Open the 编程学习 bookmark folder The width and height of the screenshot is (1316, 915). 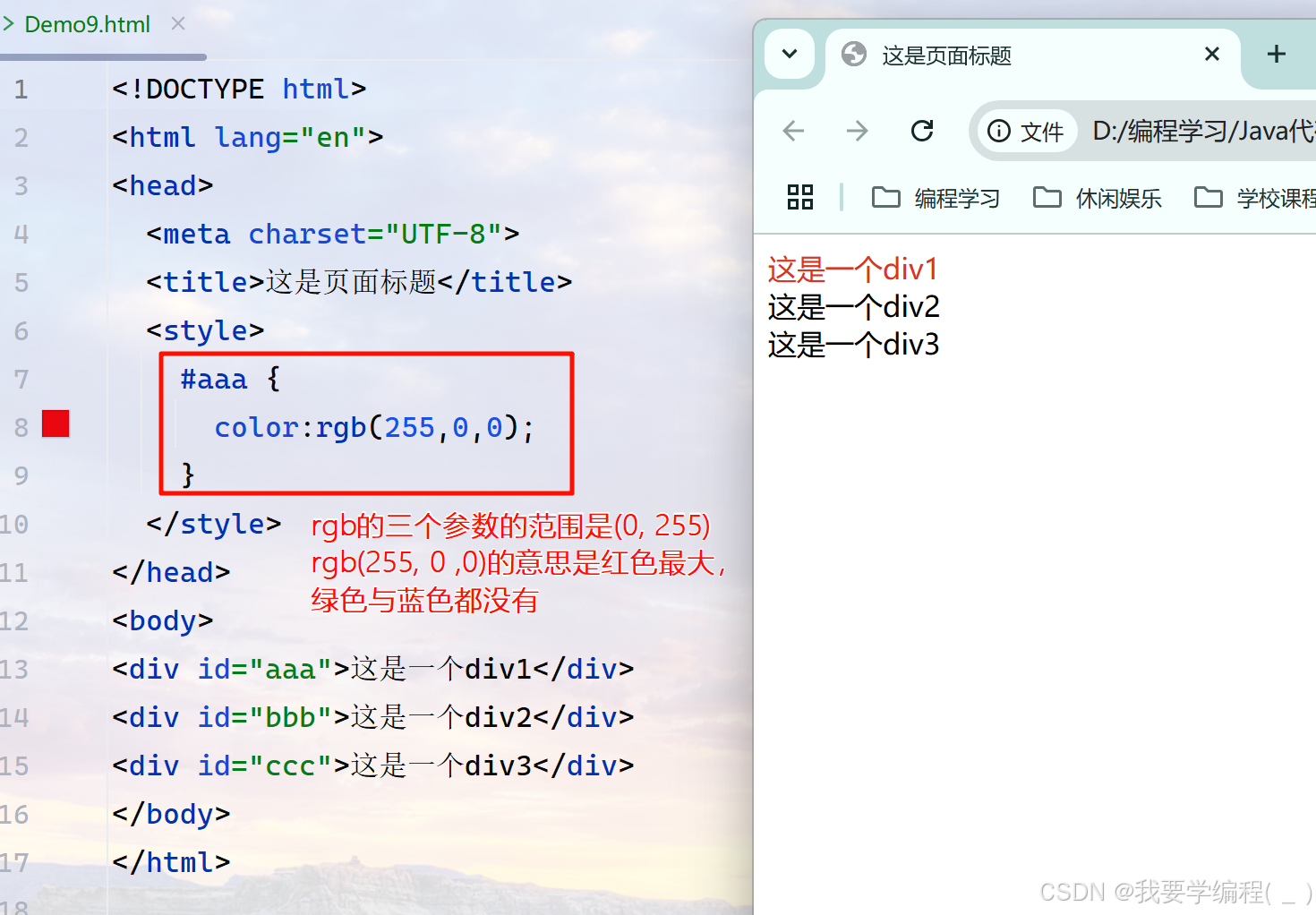[936, 198]
